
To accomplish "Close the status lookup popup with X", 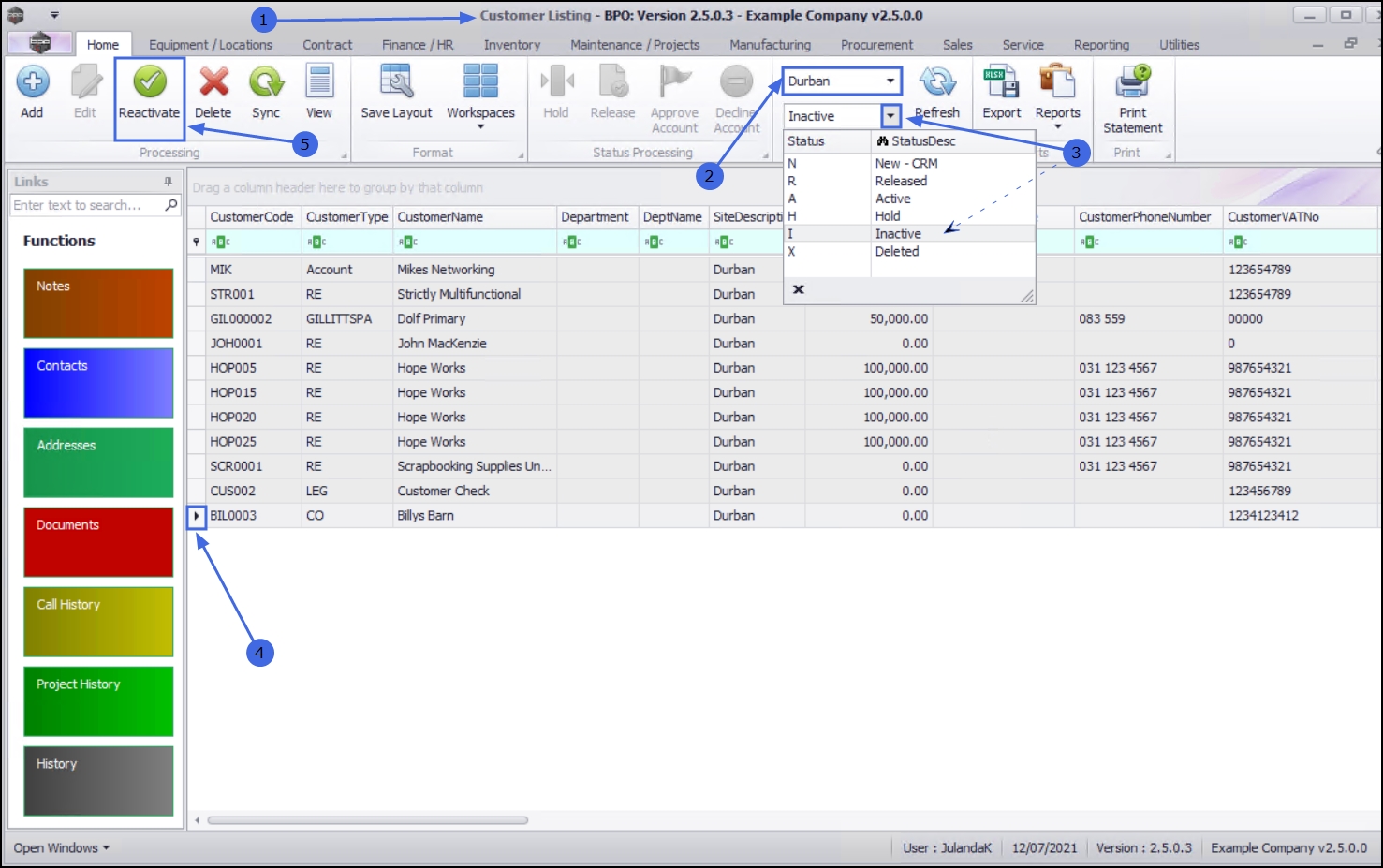I will pos(799,289).
